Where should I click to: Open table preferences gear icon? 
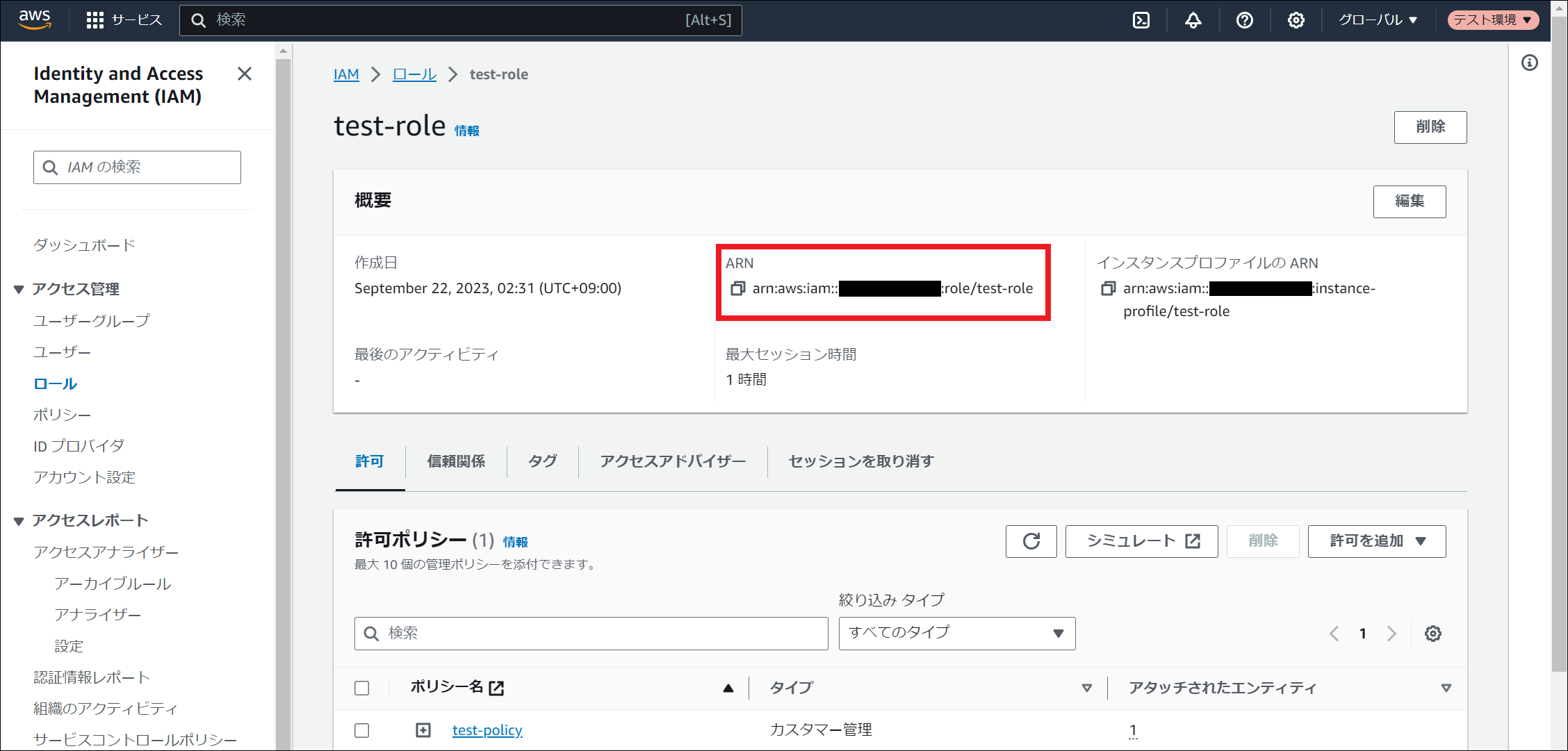[x=1432, y=634]
